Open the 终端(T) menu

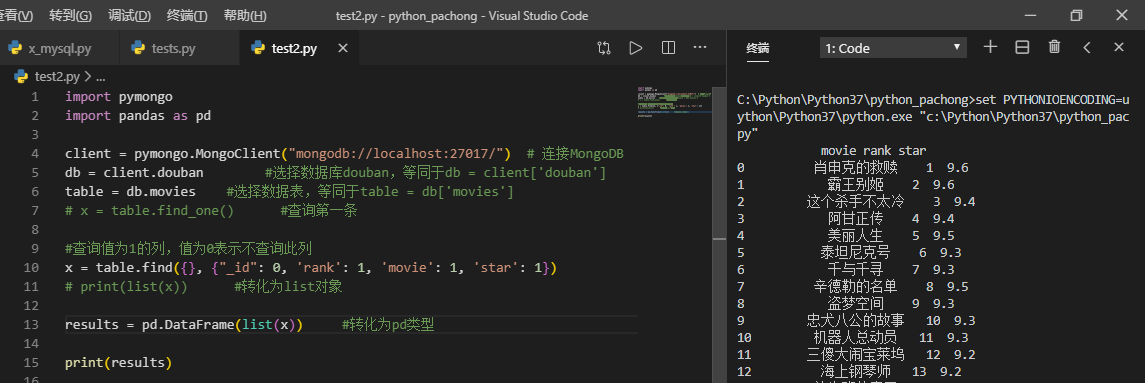(x=187, y=15)
